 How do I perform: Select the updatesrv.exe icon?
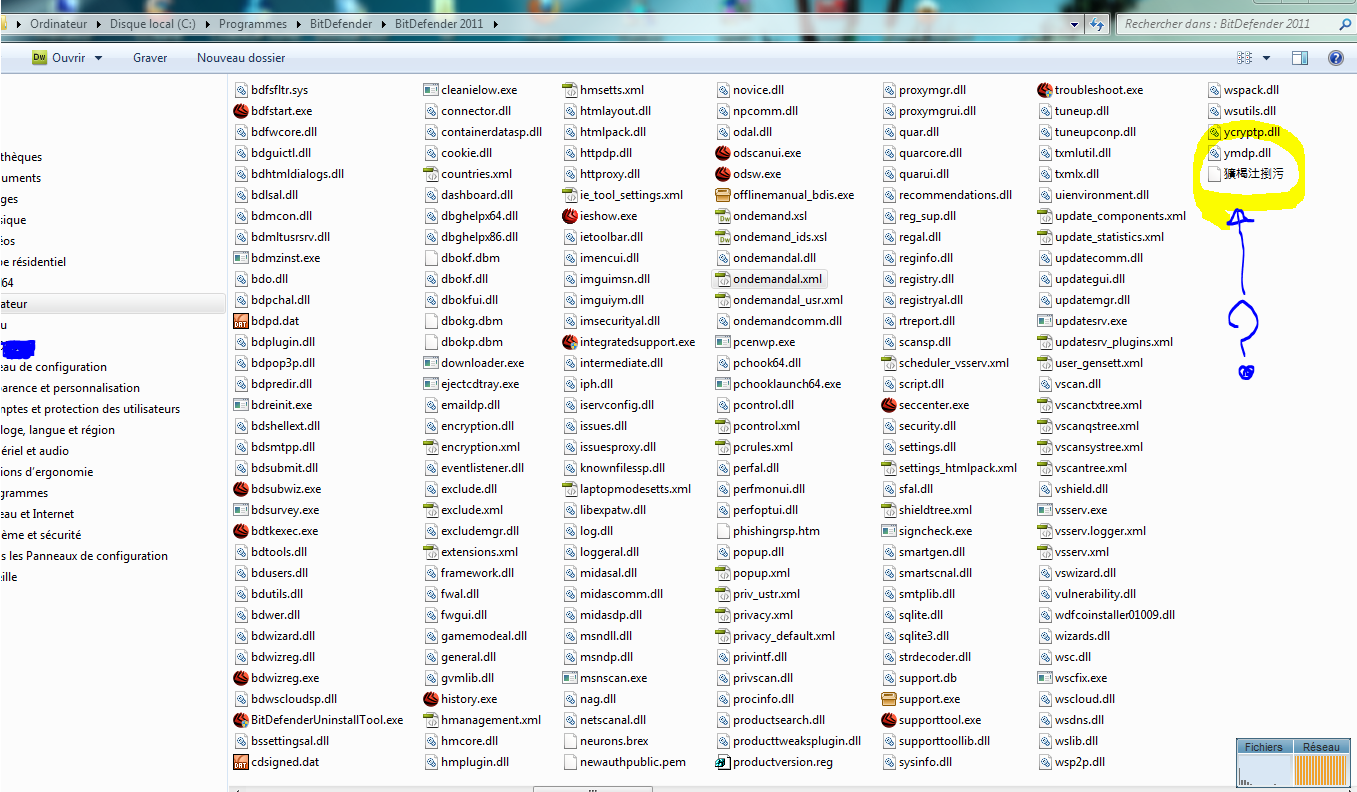(x=1045, y=321)
